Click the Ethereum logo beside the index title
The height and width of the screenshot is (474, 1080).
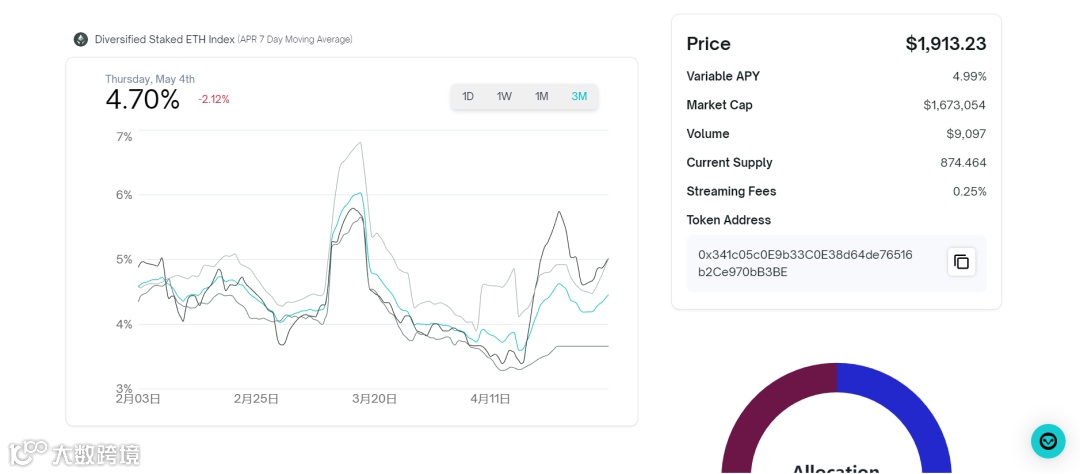[81, 40]
